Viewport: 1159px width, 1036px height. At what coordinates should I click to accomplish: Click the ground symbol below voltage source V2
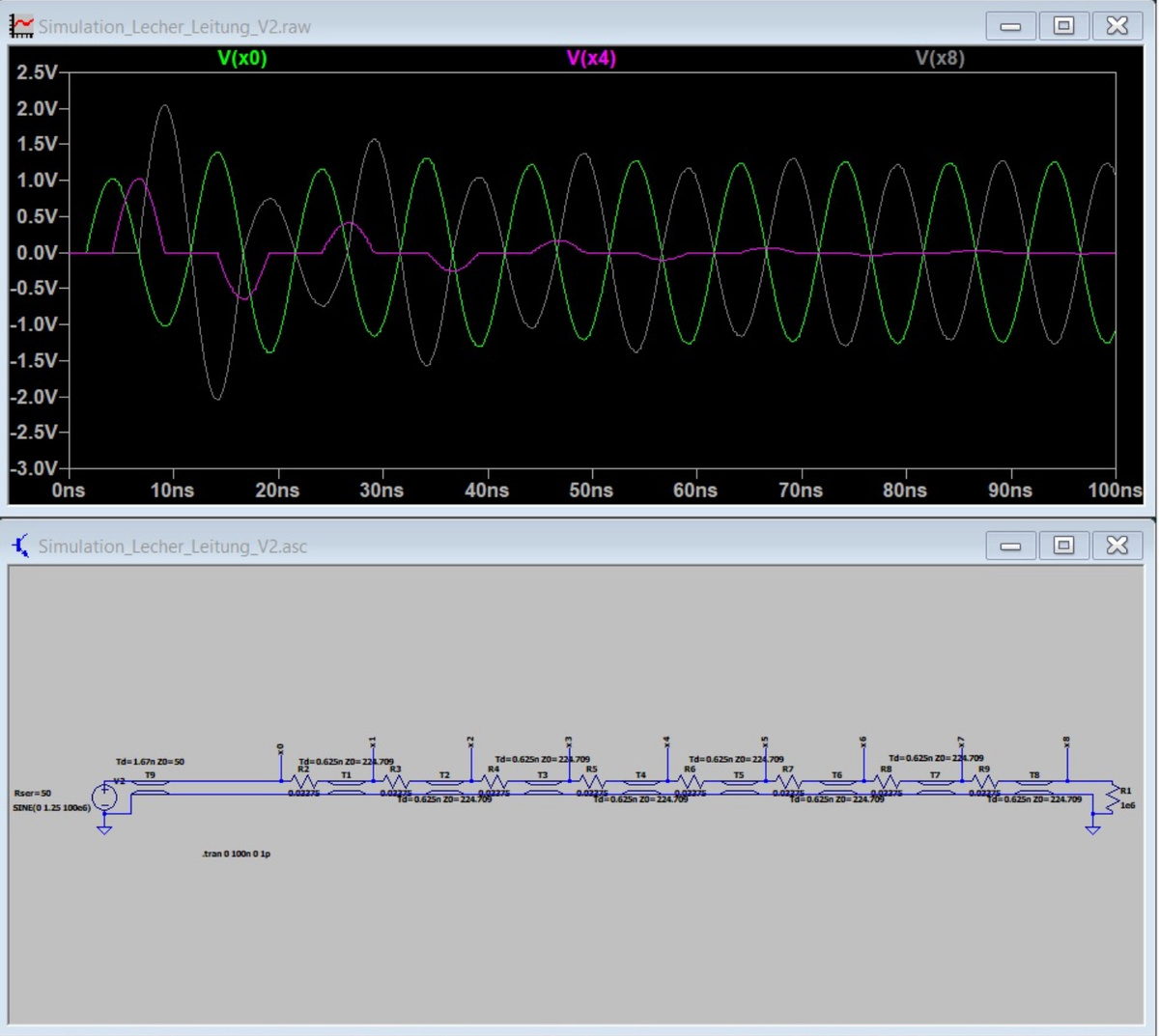tap(104, 828)
